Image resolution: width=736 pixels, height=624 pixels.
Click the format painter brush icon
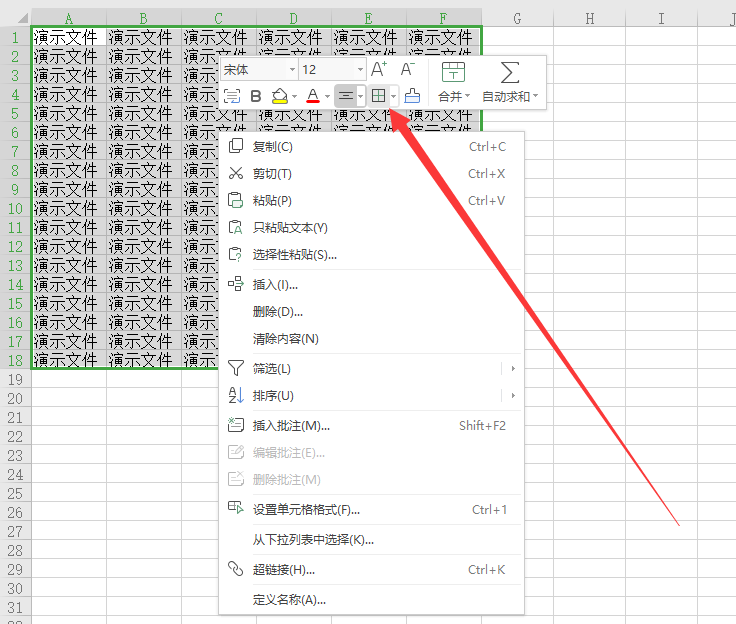[412, 96]
